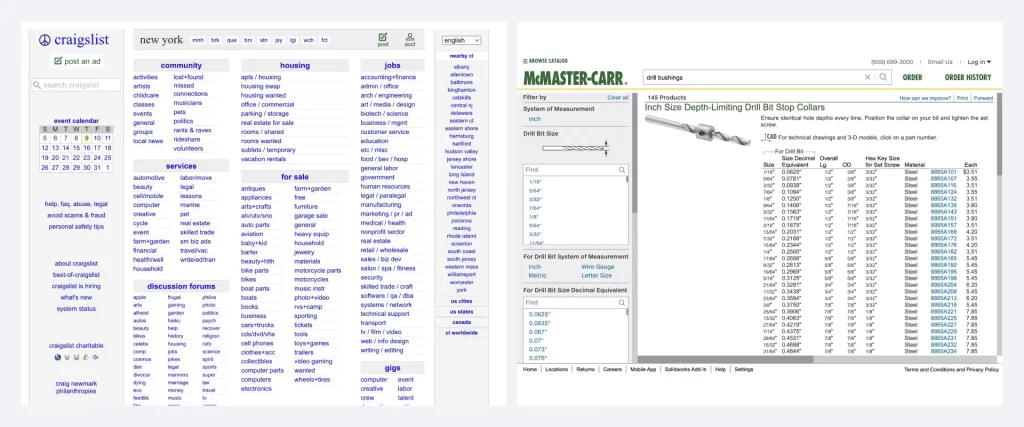
Task: Switch to mnh borough on craigslist
Action: pos(197,40)
